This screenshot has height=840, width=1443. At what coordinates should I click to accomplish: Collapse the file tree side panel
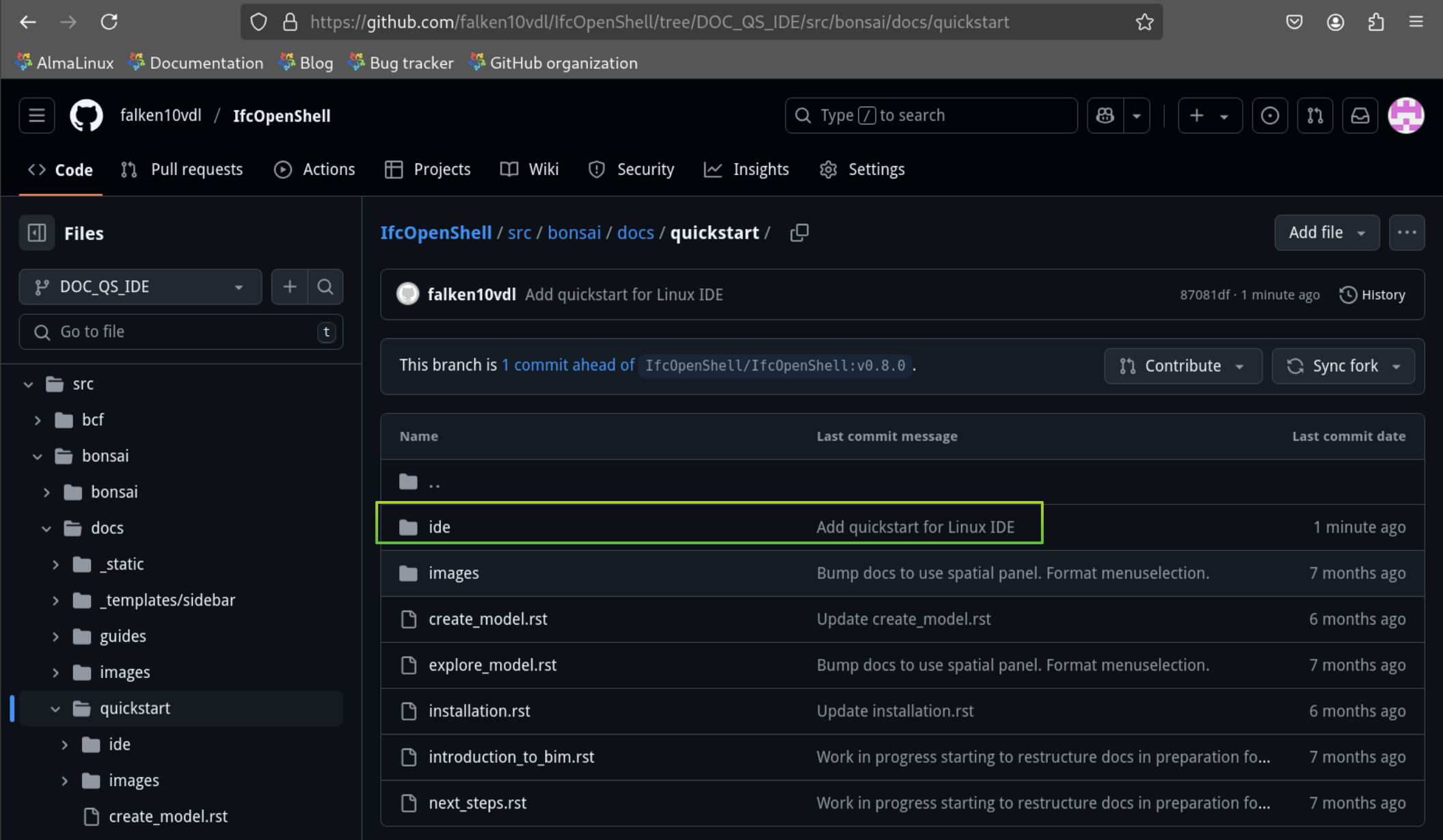pos(37,233)
